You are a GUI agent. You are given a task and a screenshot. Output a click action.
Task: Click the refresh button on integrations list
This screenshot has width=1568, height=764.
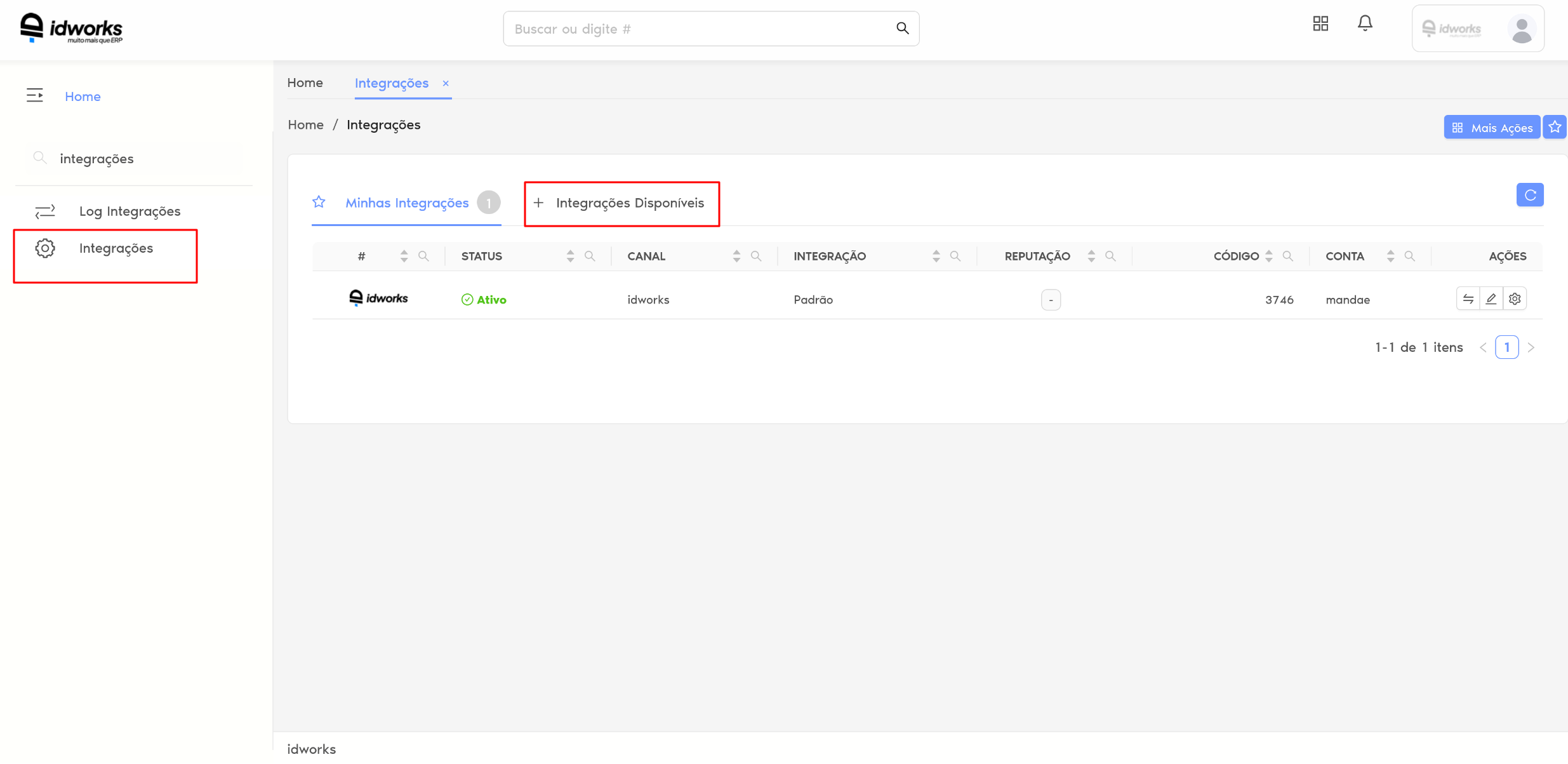(x=1529, y=195)
